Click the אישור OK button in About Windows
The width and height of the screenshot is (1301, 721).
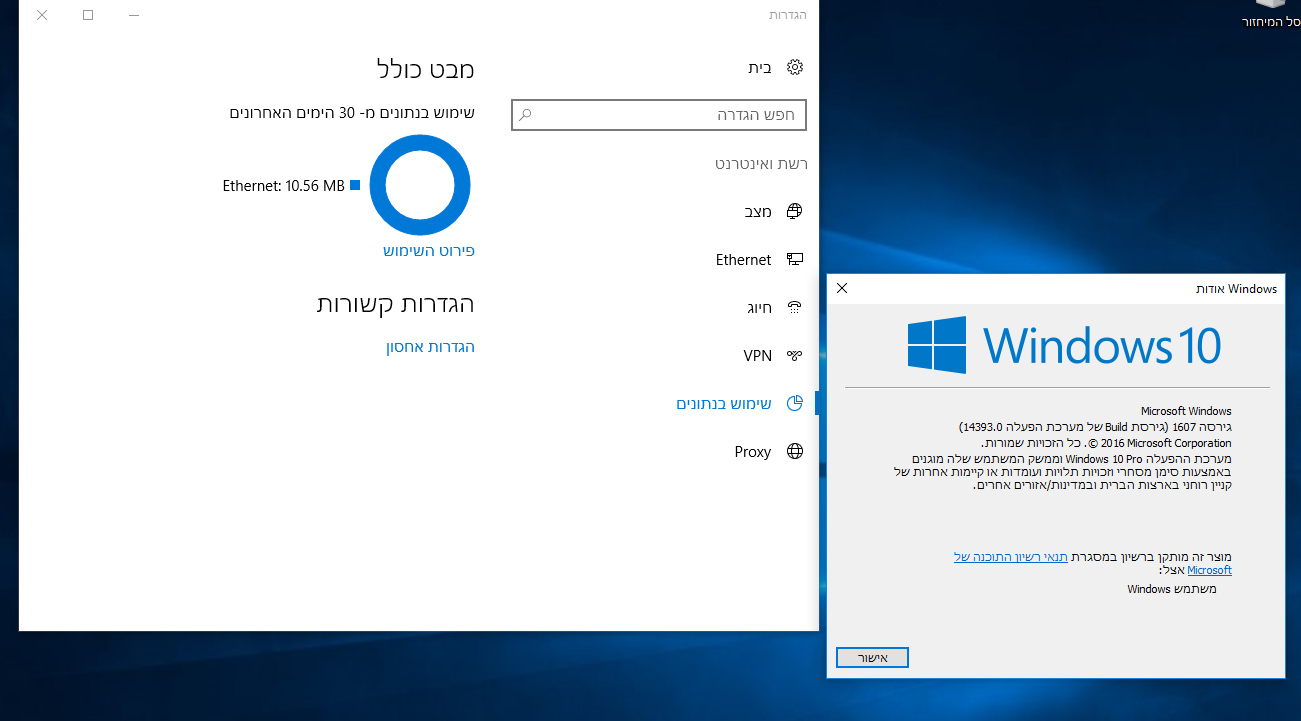pos(872,658)
